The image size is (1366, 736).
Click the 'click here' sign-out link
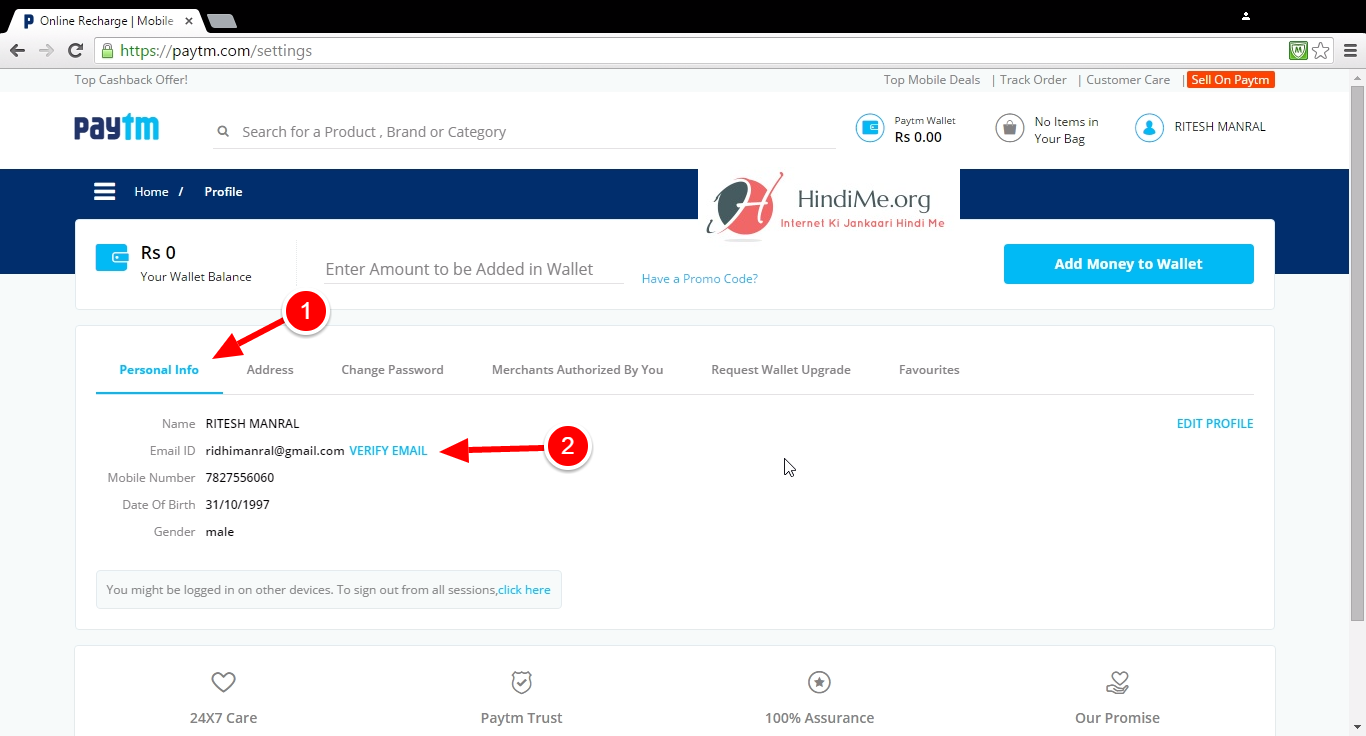tap(524, 590)
